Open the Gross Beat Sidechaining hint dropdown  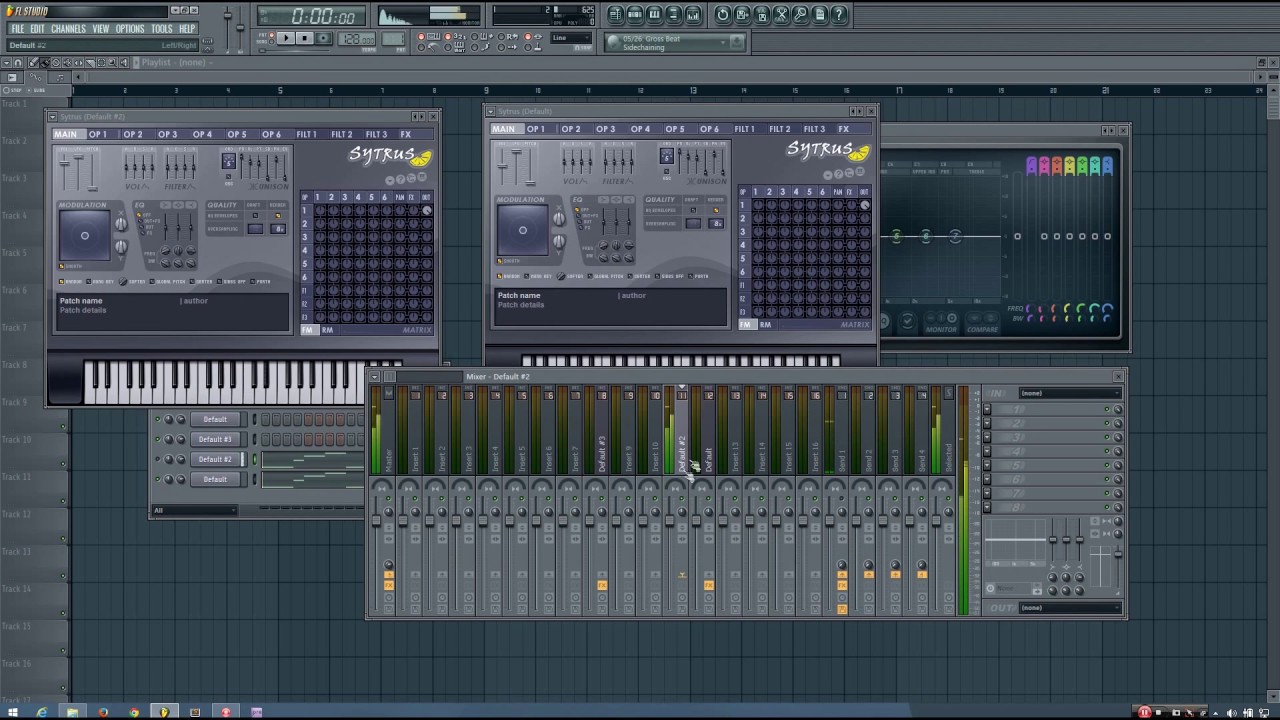[x=723, y=43]
